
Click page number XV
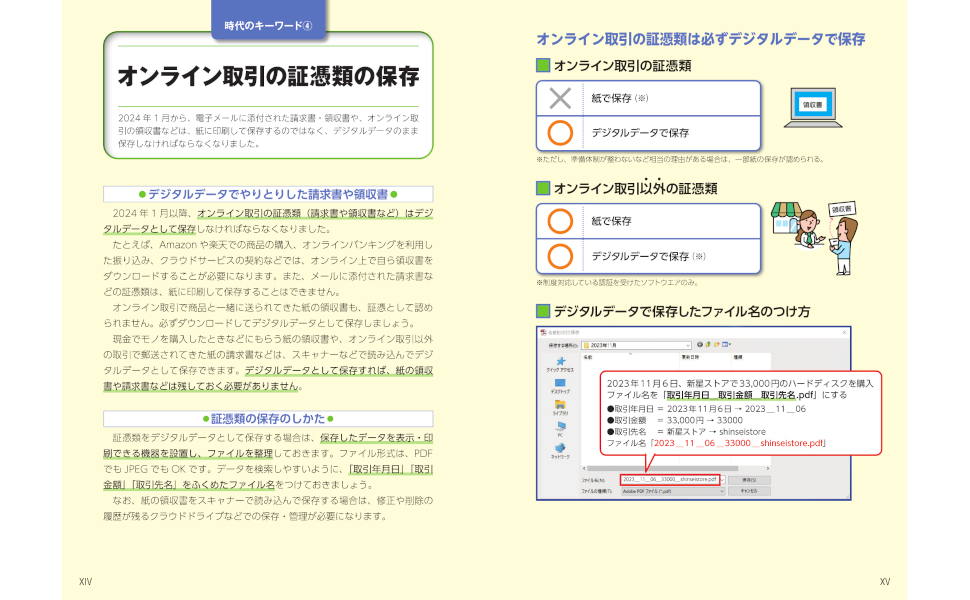885,581
